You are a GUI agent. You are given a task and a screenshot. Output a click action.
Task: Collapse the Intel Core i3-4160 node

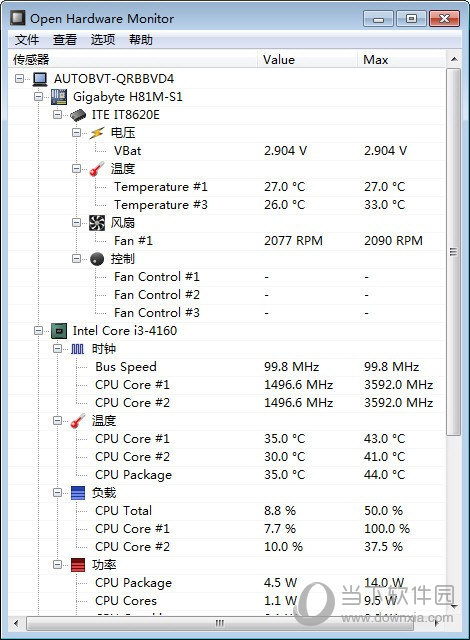coord(38,331)
